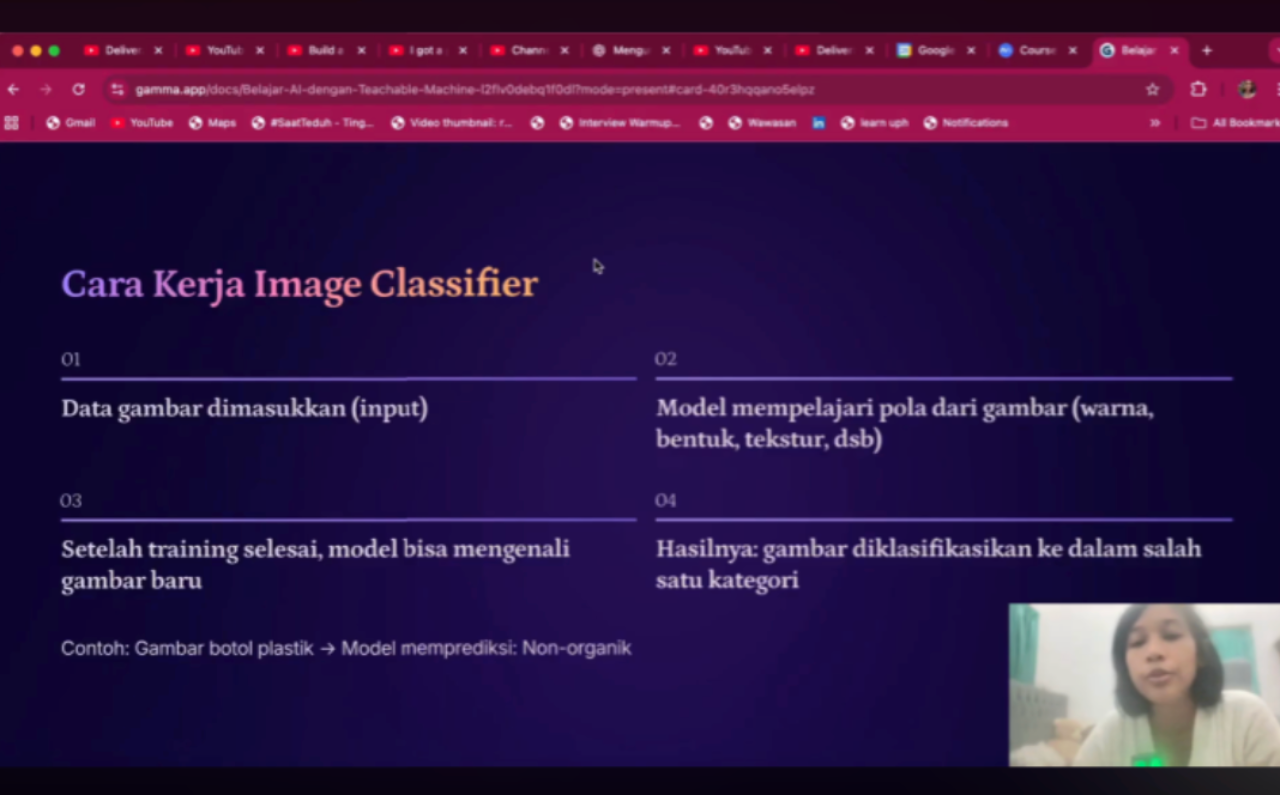The height and width of the screenshot is (800, 1280).
Task: Open the Chrome extensions puzzle icon
Action: tap(1198, 90)
